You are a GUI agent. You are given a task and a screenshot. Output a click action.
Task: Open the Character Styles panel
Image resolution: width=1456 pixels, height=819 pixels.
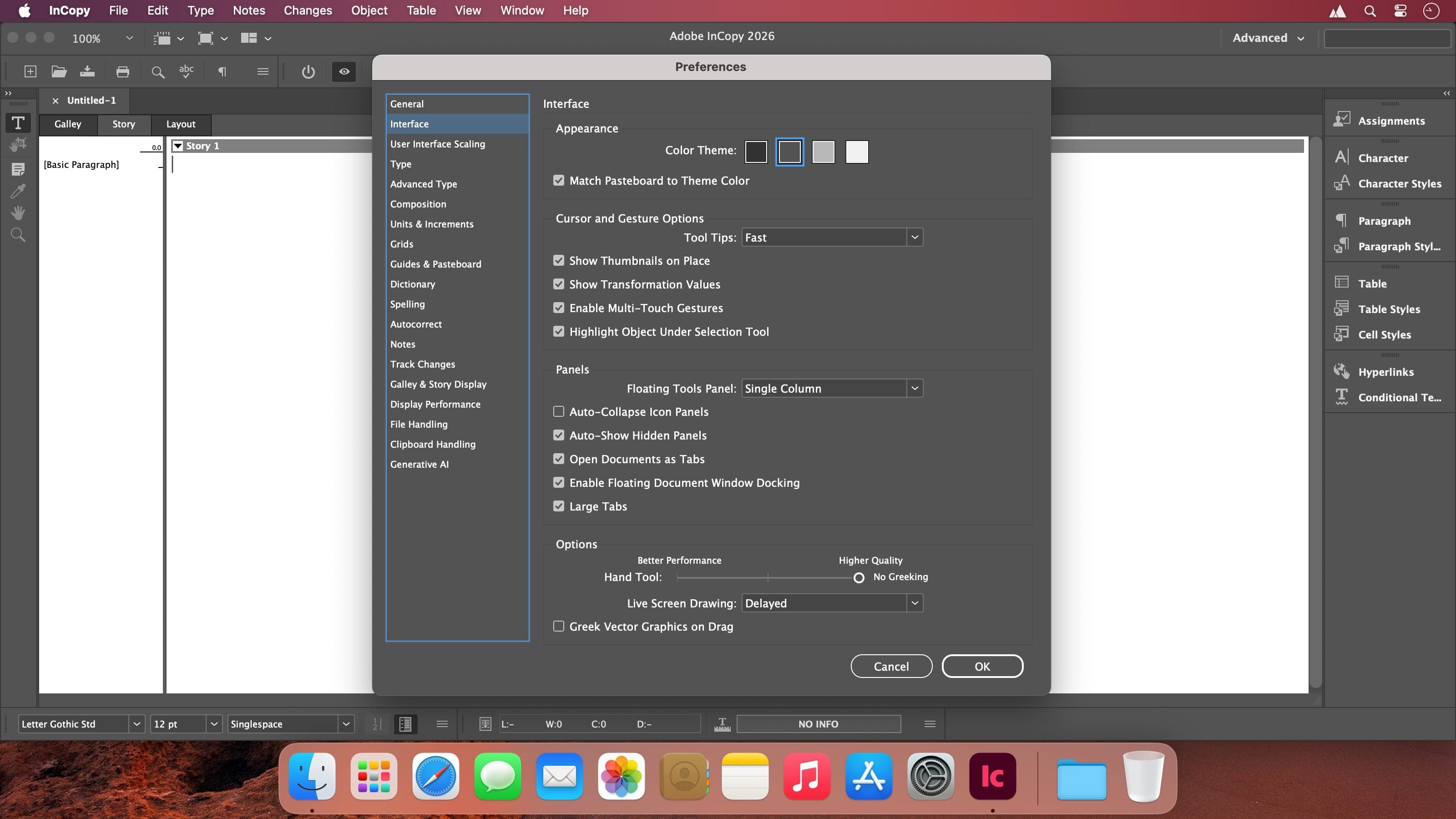click(1399, 184)
